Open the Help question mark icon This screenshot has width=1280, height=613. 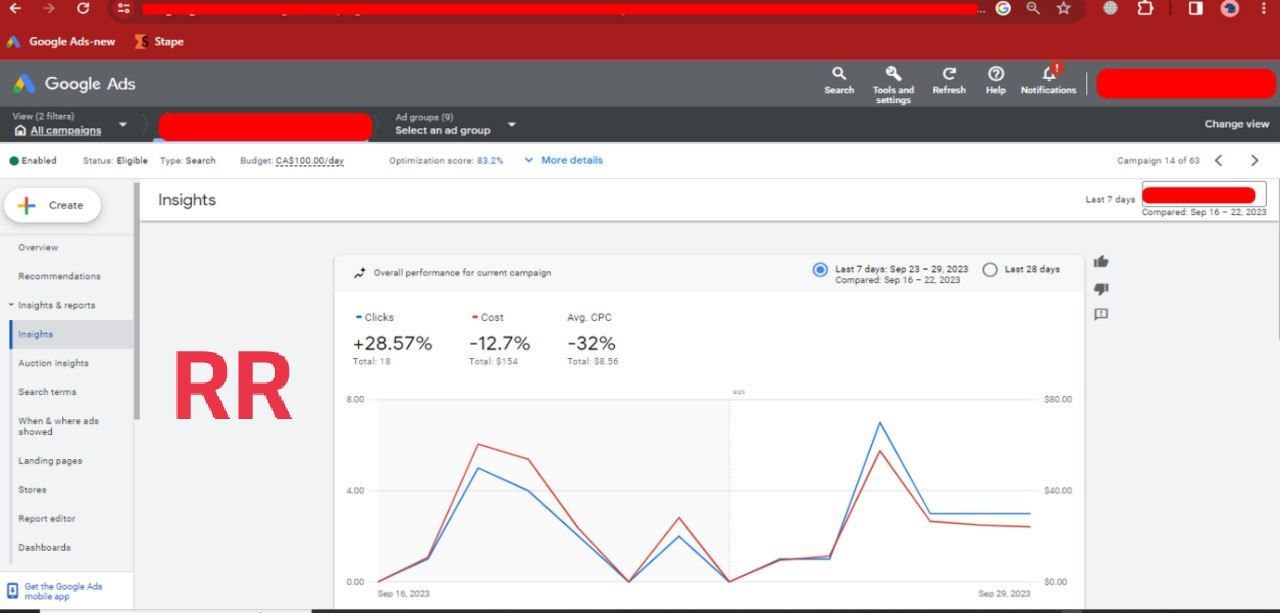pyautogui.click(x=996, y=74)
